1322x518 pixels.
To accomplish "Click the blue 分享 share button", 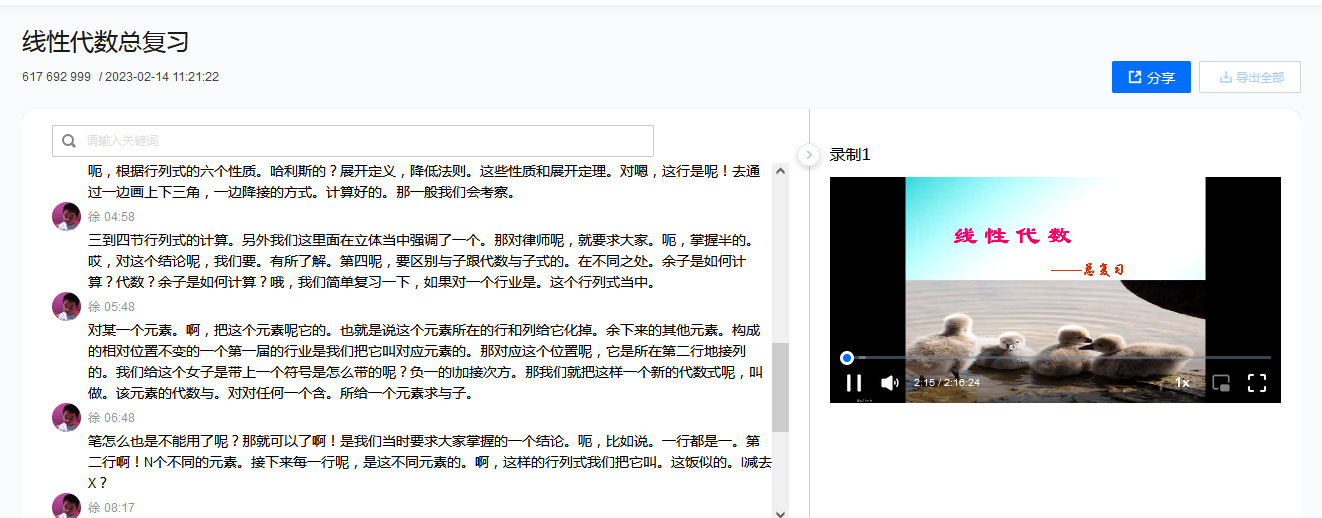I will tap(1151, 77).
